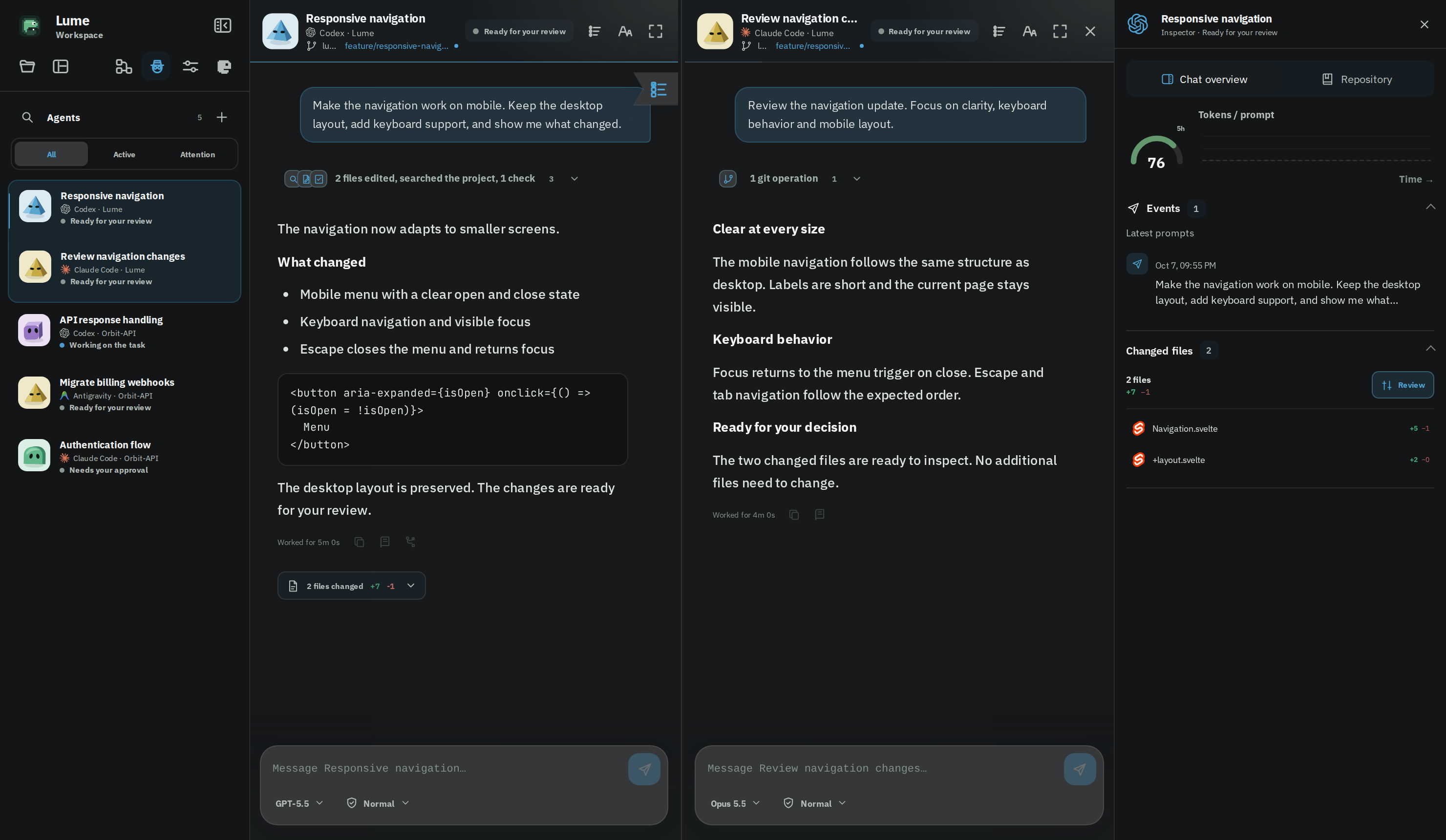Viewport: 1446px width, 840px height.
Task: Open outline icon in Review navigation header
Action: (999, 32)
